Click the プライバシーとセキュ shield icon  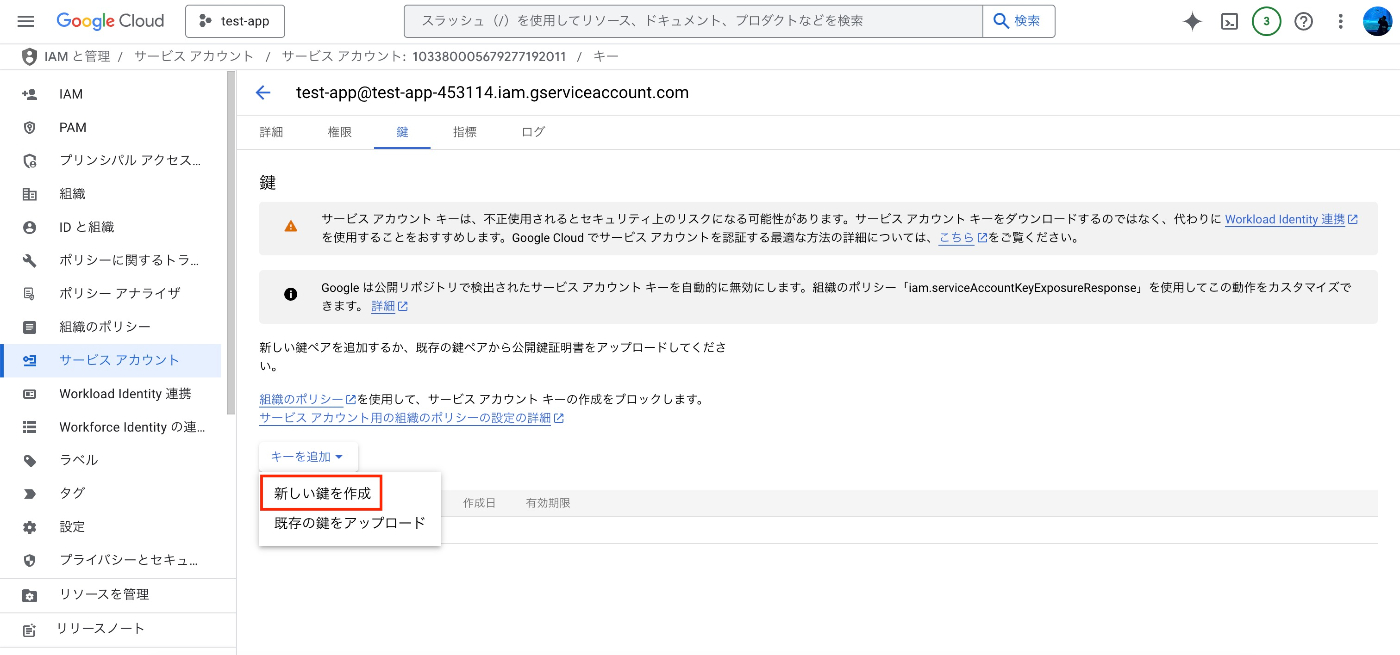29,560
